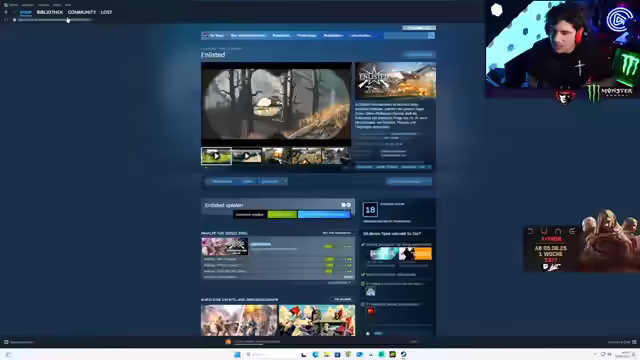Open the first recent event image
The height and width of the screenshot is (360, 640).
pyautogui.click(x=239, y=320)
